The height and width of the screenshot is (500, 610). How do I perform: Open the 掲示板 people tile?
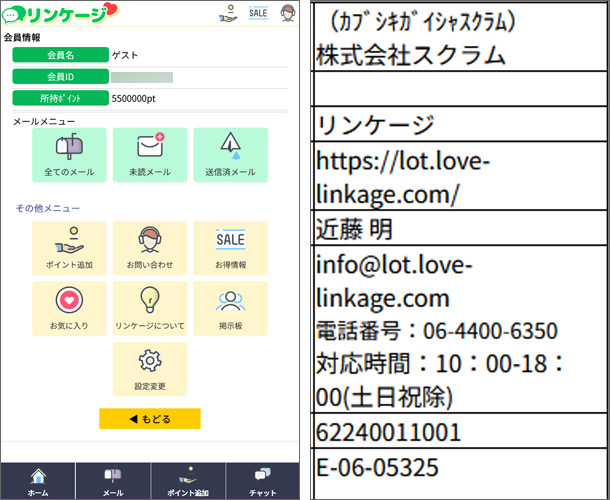[231, 309]
